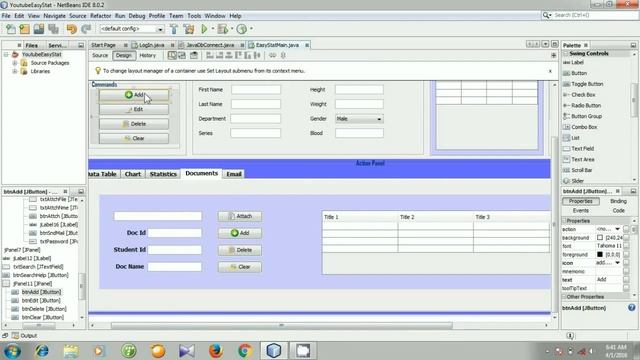
Task: Click the Edit button in Commands panel
Action: tap(133, 109)
